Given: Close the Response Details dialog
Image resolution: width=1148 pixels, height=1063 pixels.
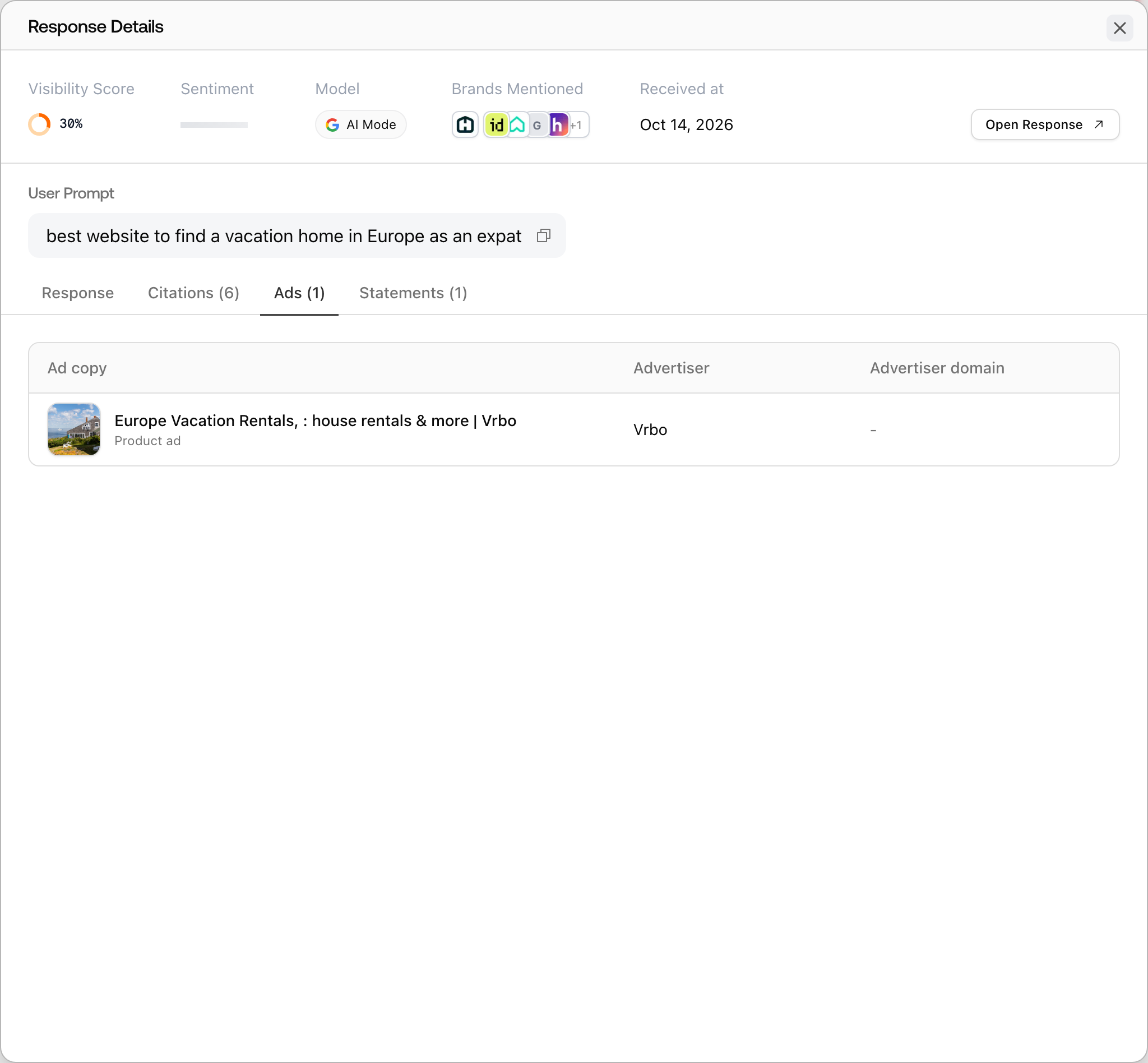Looking at the screenshot, I should point(1119,27).
